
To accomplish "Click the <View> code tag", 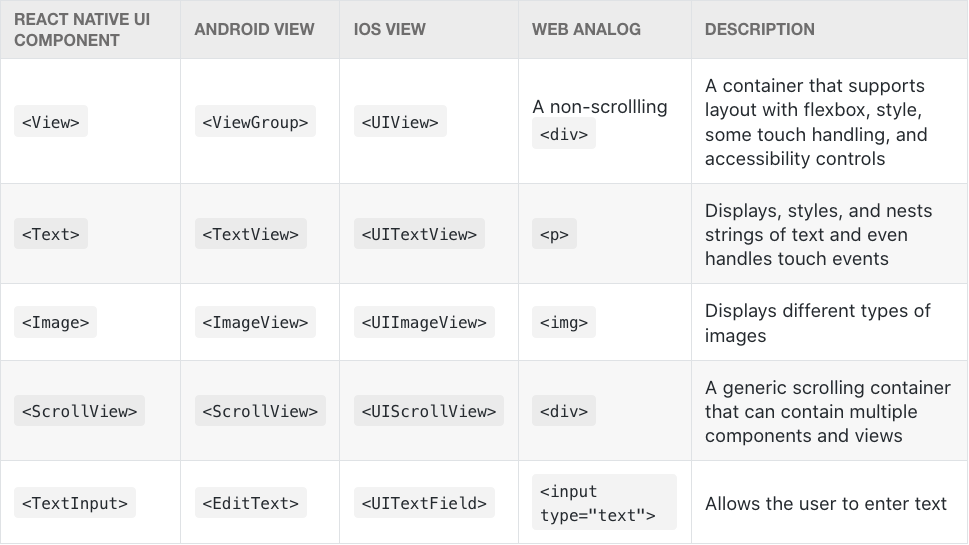I will pyautogui.click(x=51, y=122).
